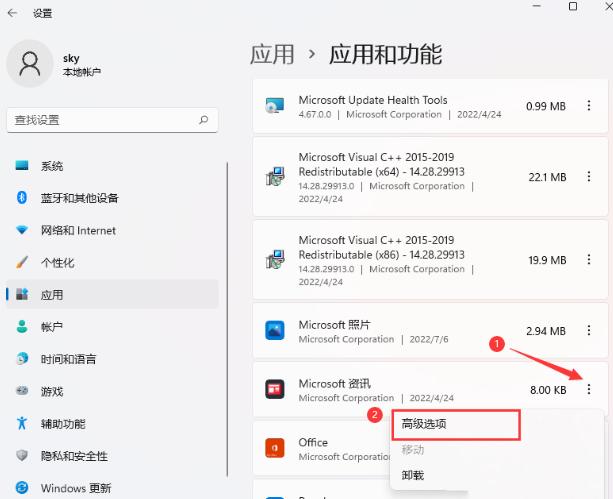Open 蓝牙和其他设备 Bluetooth settings

click(79, 198)
